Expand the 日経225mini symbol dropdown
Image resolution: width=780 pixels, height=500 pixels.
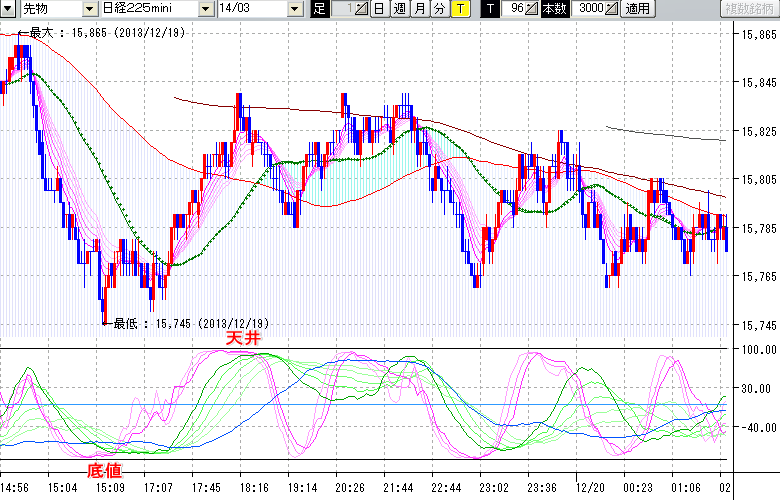tap(205, 9)
